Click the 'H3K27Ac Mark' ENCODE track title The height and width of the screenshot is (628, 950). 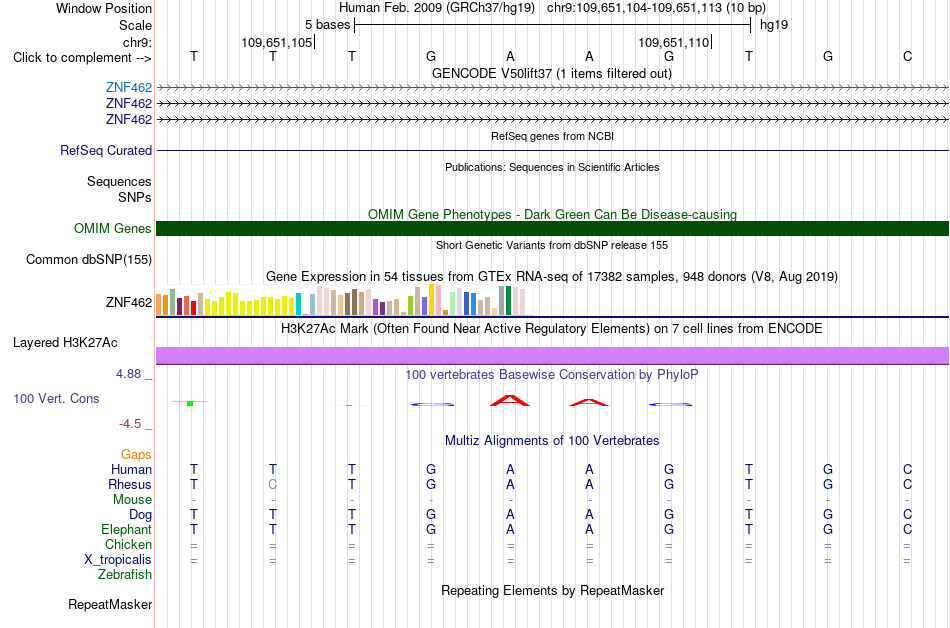(552, 329)
